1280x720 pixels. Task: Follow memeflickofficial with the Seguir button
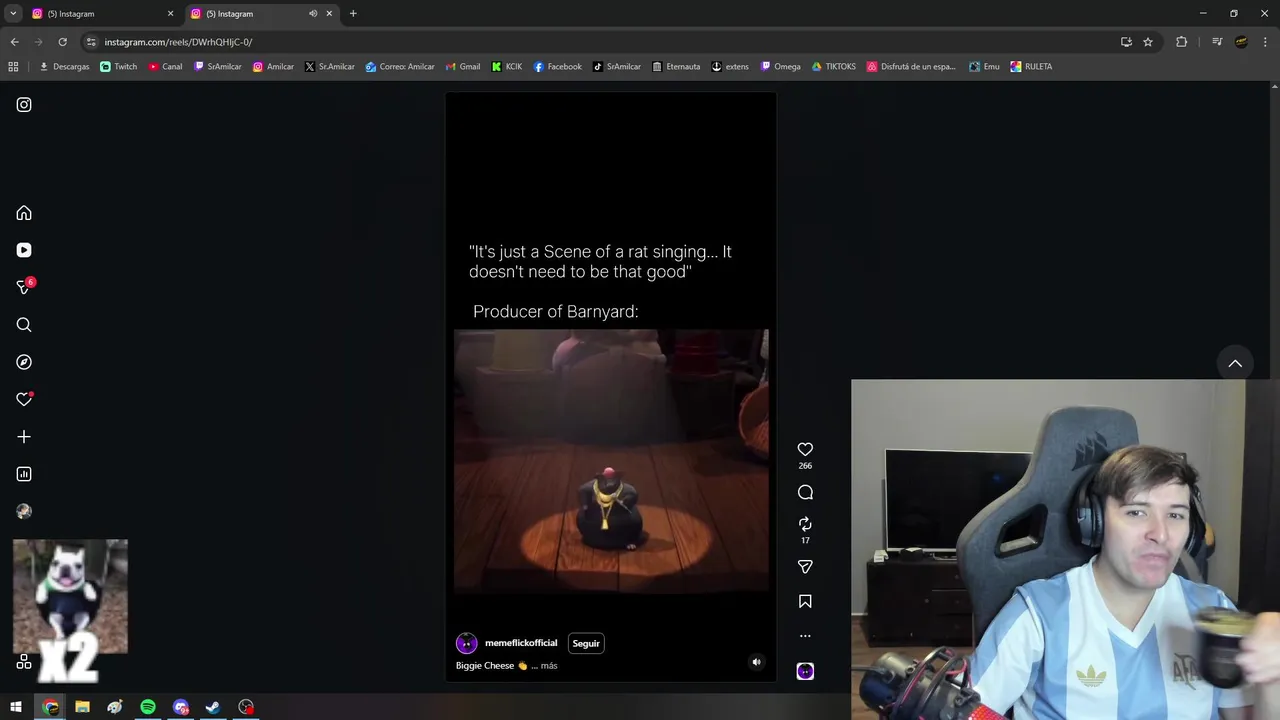click(x=586, y=644)
